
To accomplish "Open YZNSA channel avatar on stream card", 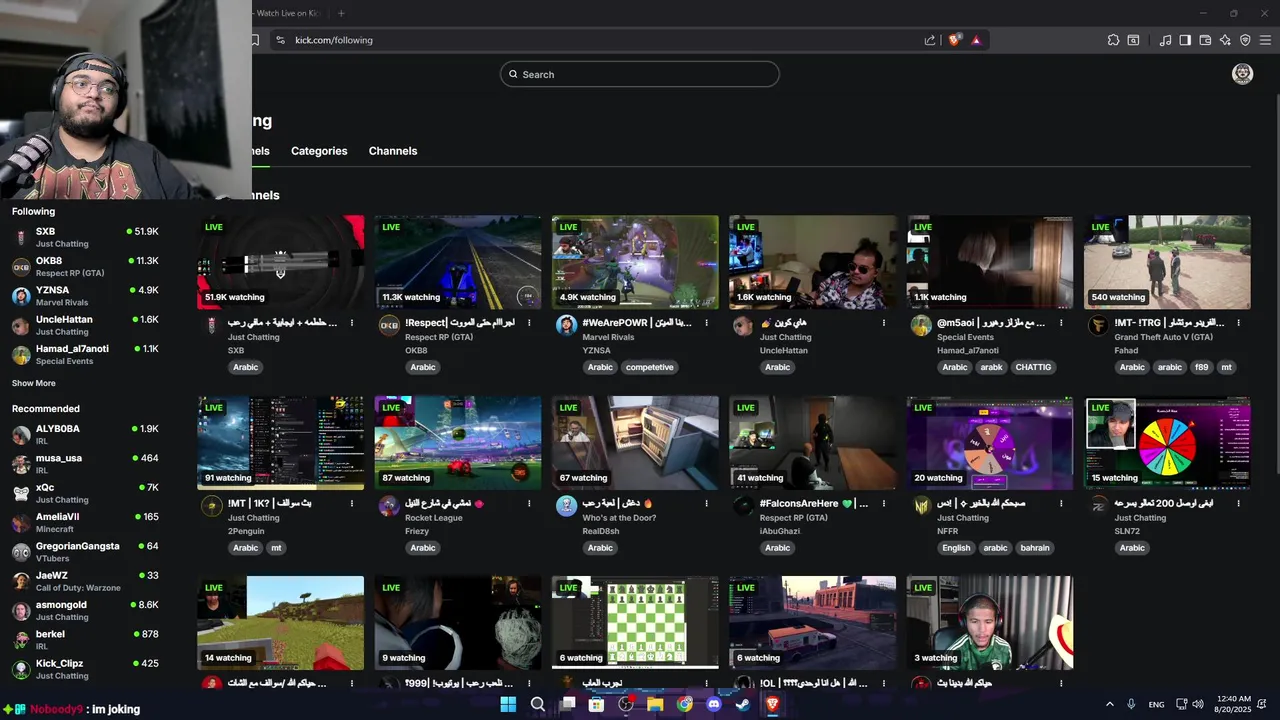I will (x=566, y=325).
